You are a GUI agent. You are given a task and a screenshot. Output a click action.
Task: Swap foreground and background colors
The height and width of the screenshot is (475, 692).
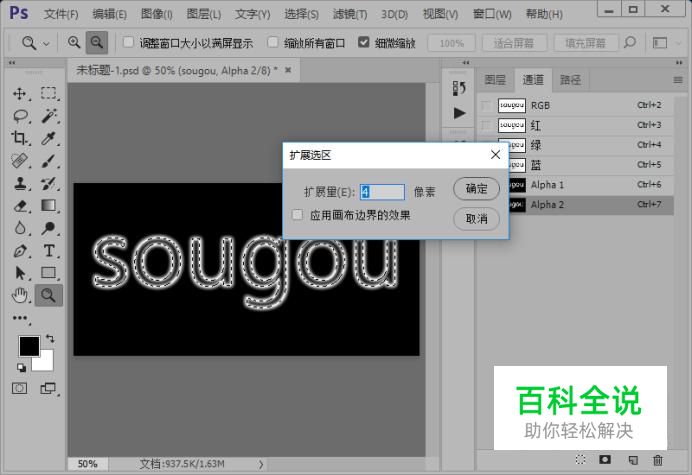pos(50,339)
